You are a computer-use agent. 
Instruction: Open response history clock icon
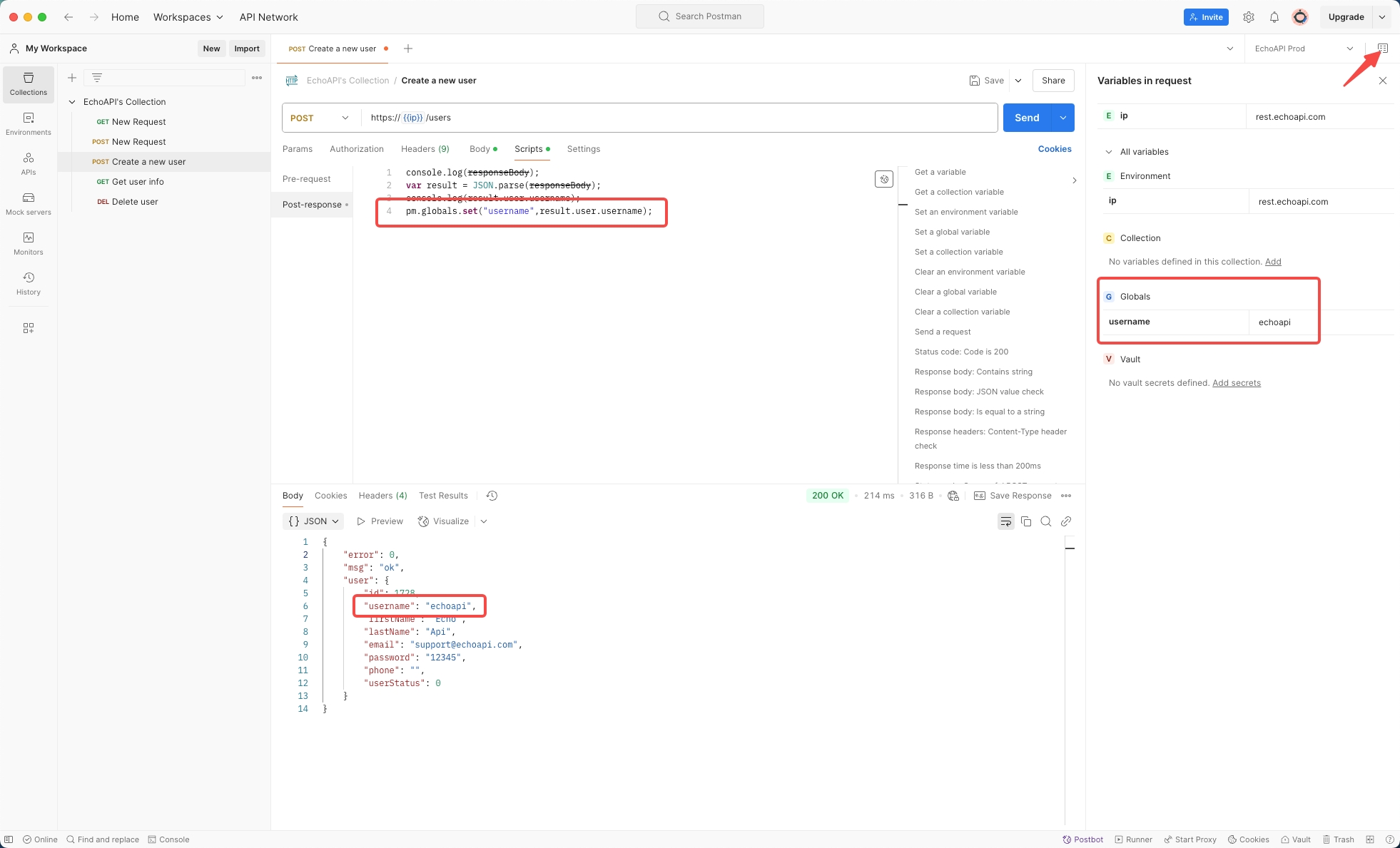492,496
